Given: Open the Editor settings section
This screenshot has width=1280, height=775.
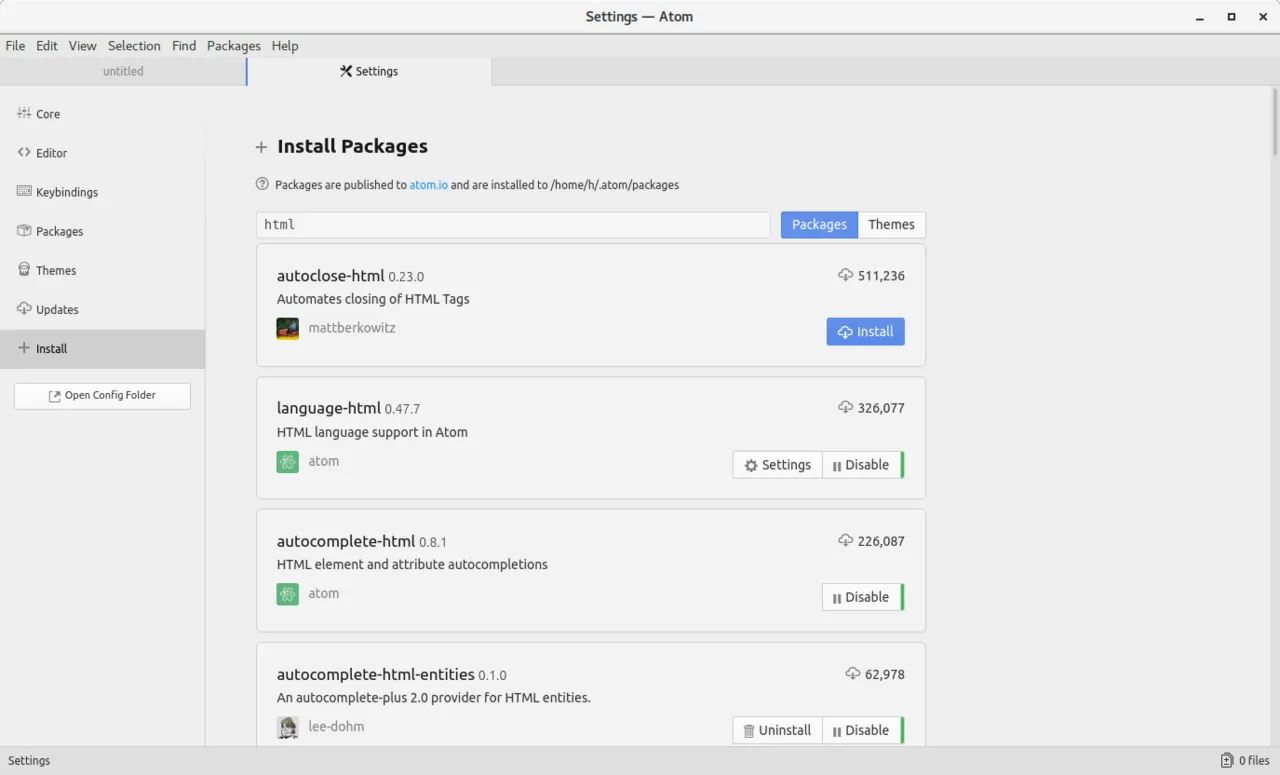Looking at the screenshot, I should point(102,153).
